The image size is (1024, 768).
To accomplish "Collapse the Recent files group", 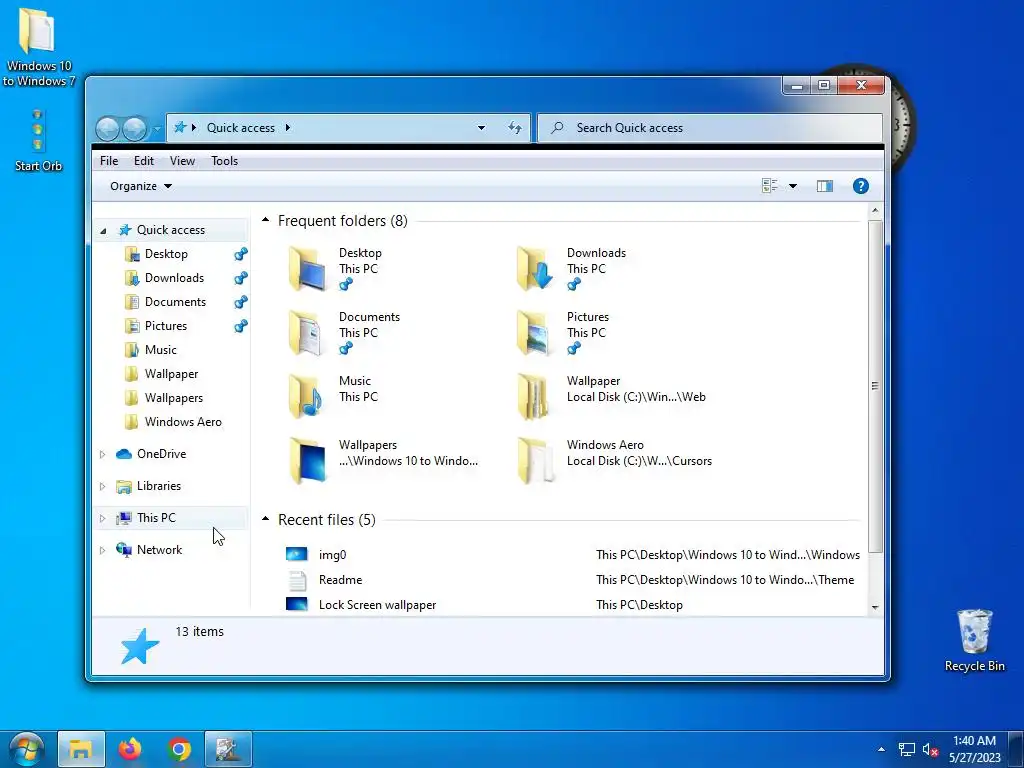I will [x=265, y=519].
